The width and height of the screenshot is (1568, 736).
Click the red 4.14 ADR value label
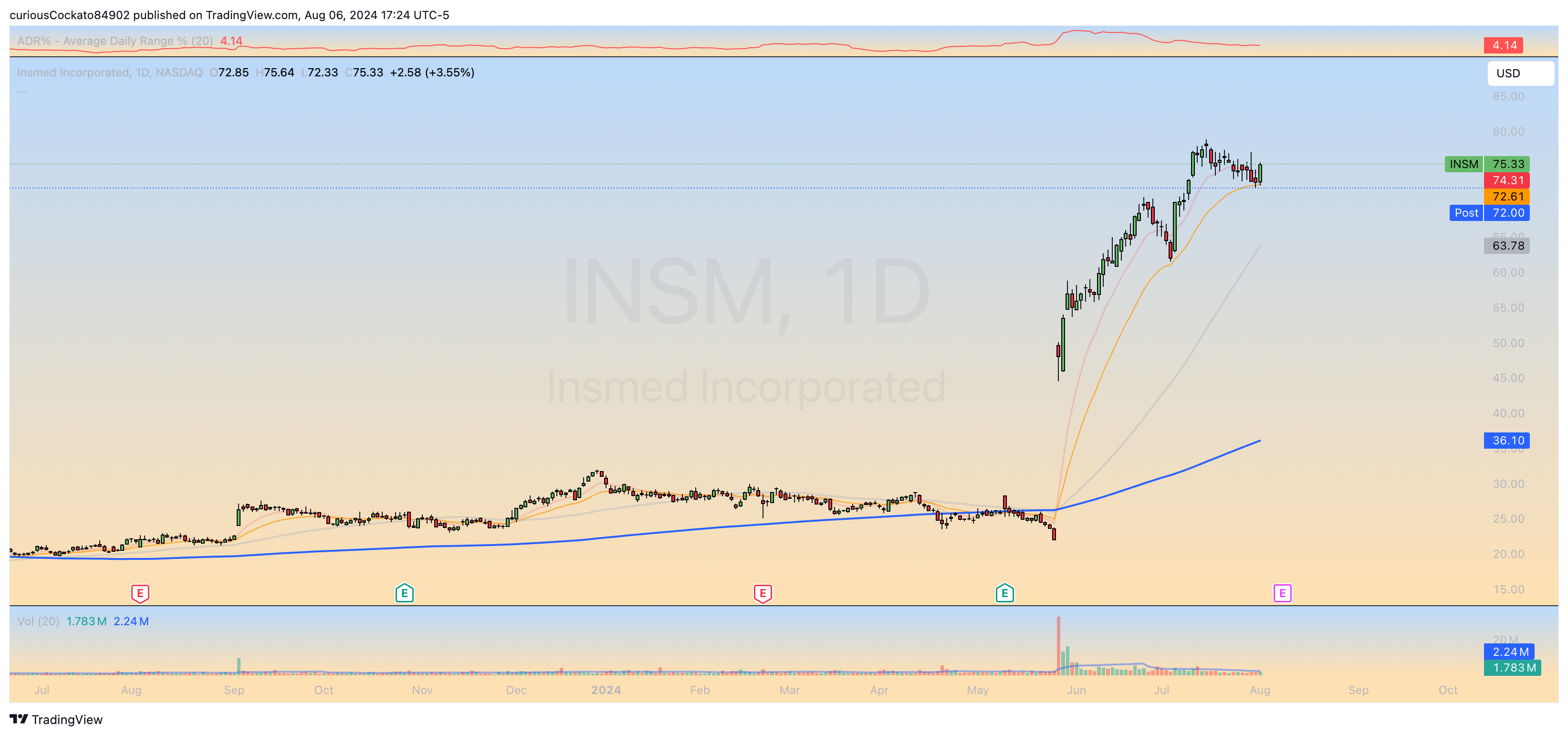click(x=1504, y=45)
